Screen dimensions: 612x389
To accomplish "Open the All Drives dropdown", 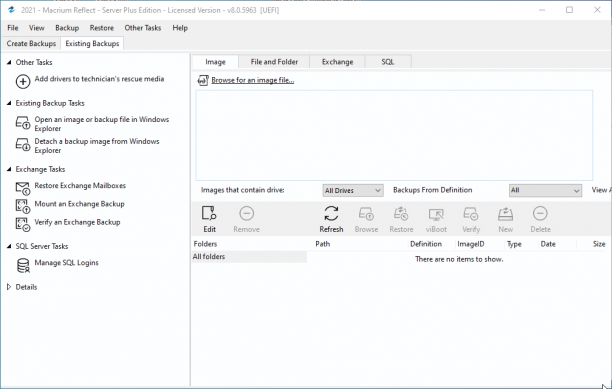I will [x=353, y=190].
